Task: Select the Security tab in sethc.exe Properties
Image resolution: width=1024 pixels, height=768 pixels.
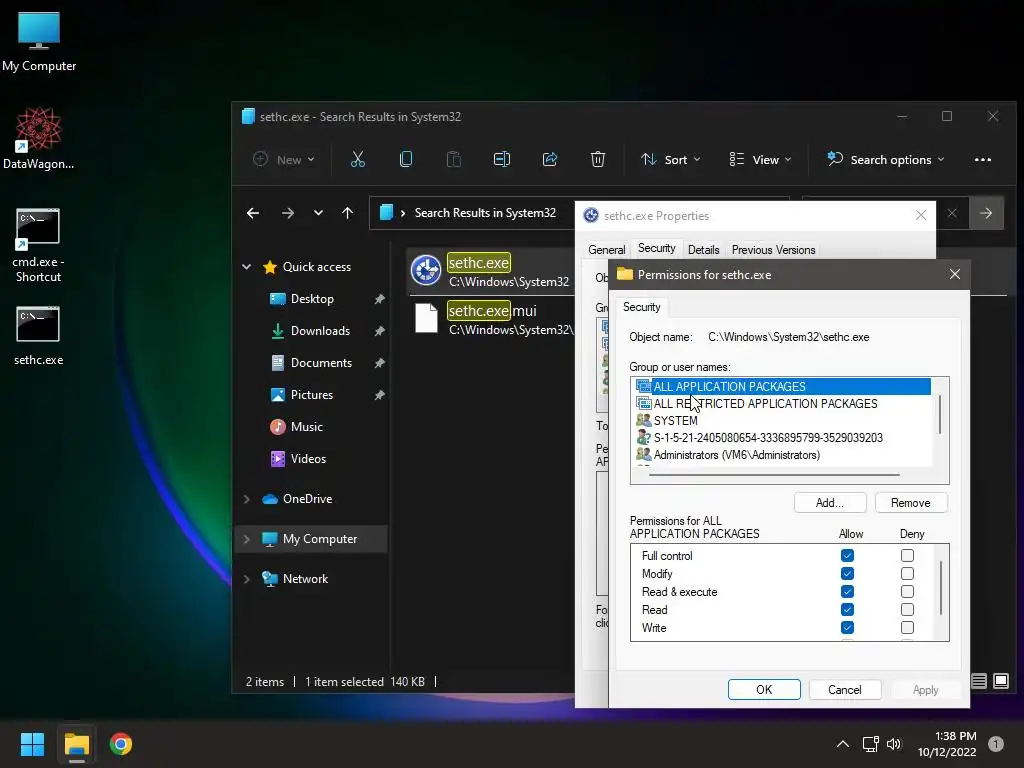Action: [656, 248]
